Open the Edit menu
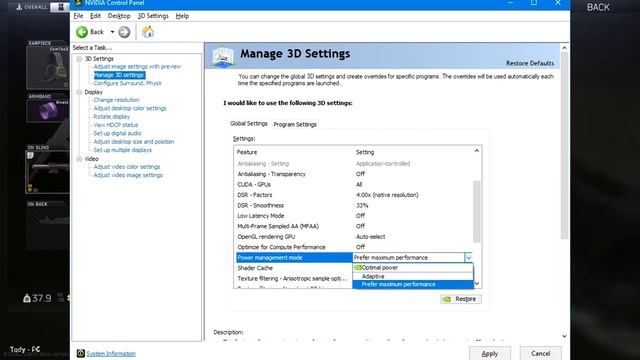Image resolution: width=640 pixels, height=360 pixels. point(95,16)
